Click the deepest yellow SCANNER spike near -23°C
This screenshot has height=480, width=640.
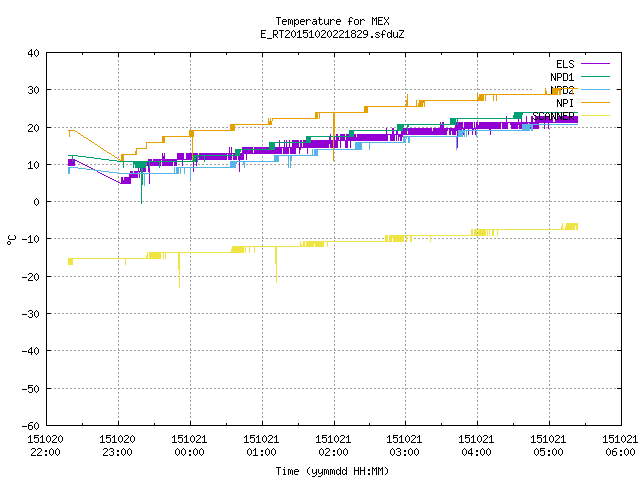179,270
